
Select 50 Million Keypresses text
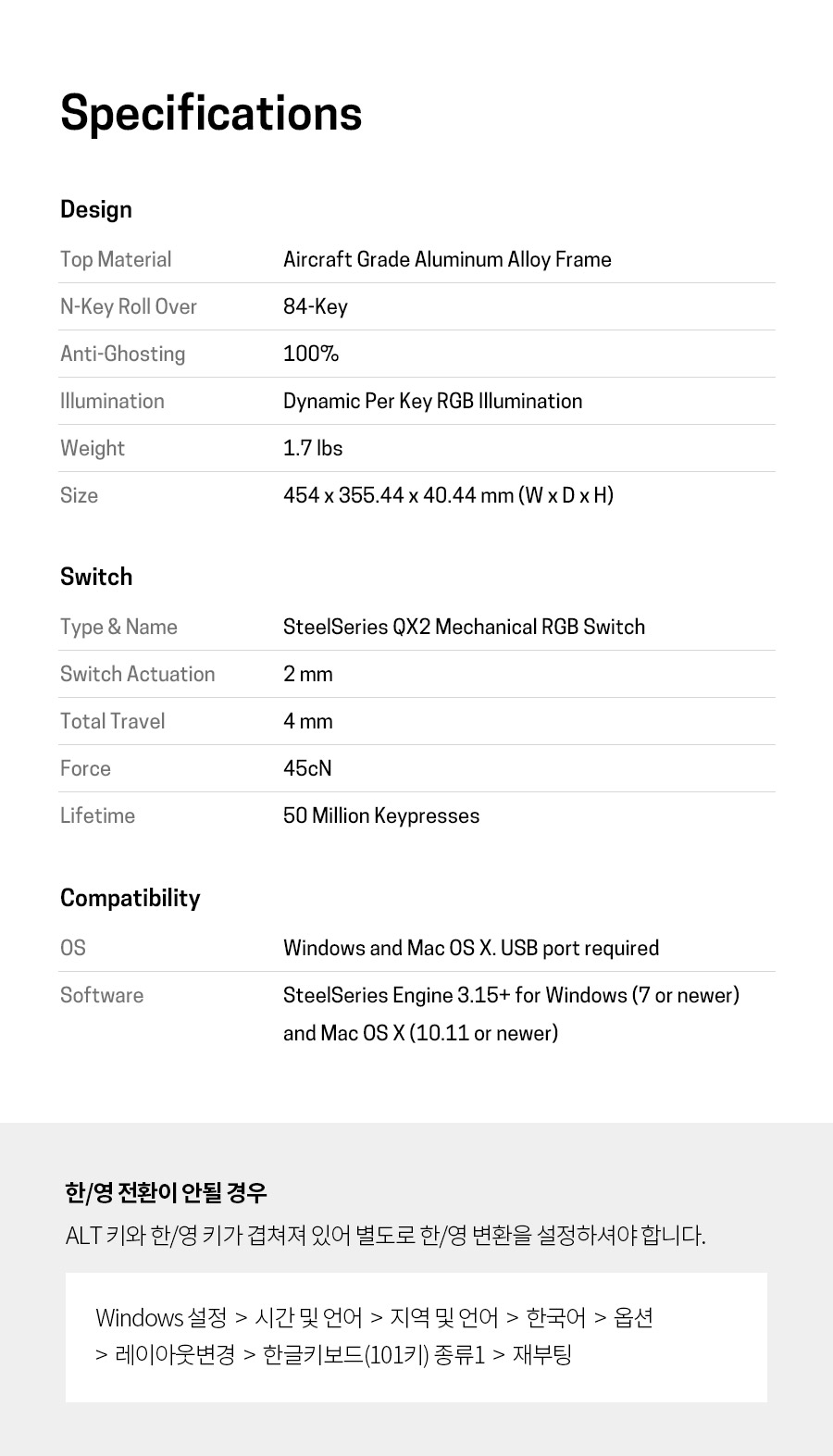click(381, 815)
